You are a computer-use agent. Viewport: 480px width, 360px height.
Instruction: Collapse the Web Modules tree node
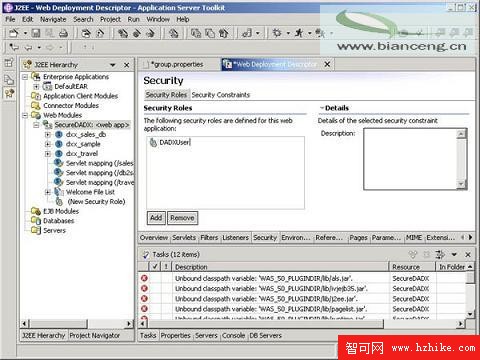[25, 115]
